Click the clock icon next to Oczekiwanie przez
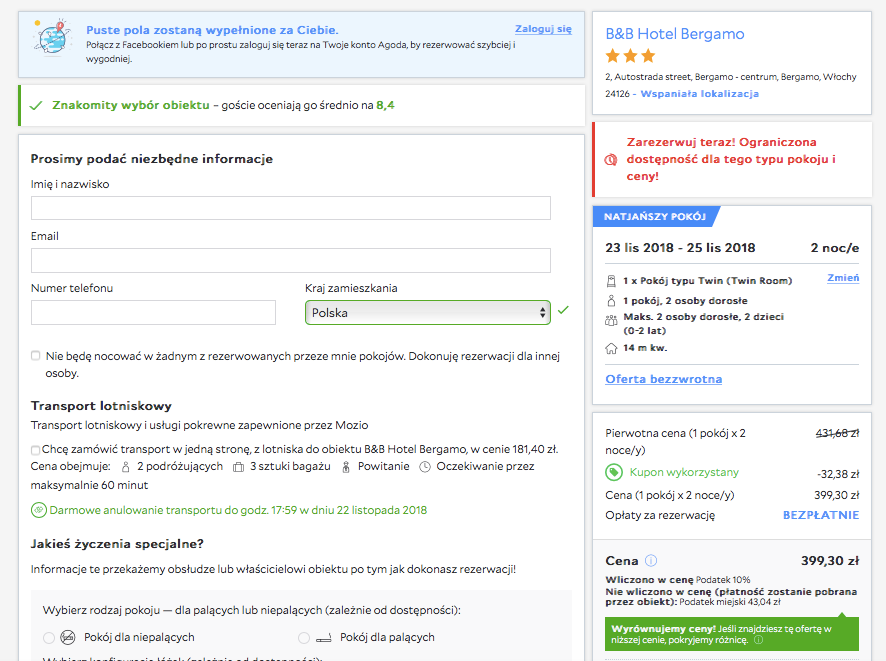This screenshot has height=661, width=886. coord(425,467)
